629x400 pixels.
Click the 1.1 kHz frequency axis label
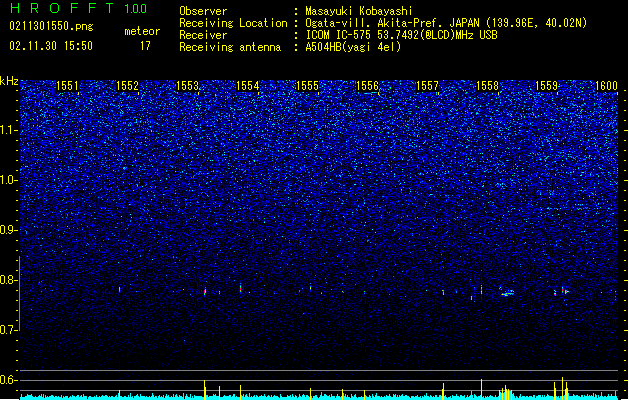pyautogui.click(x=9, y=130)
